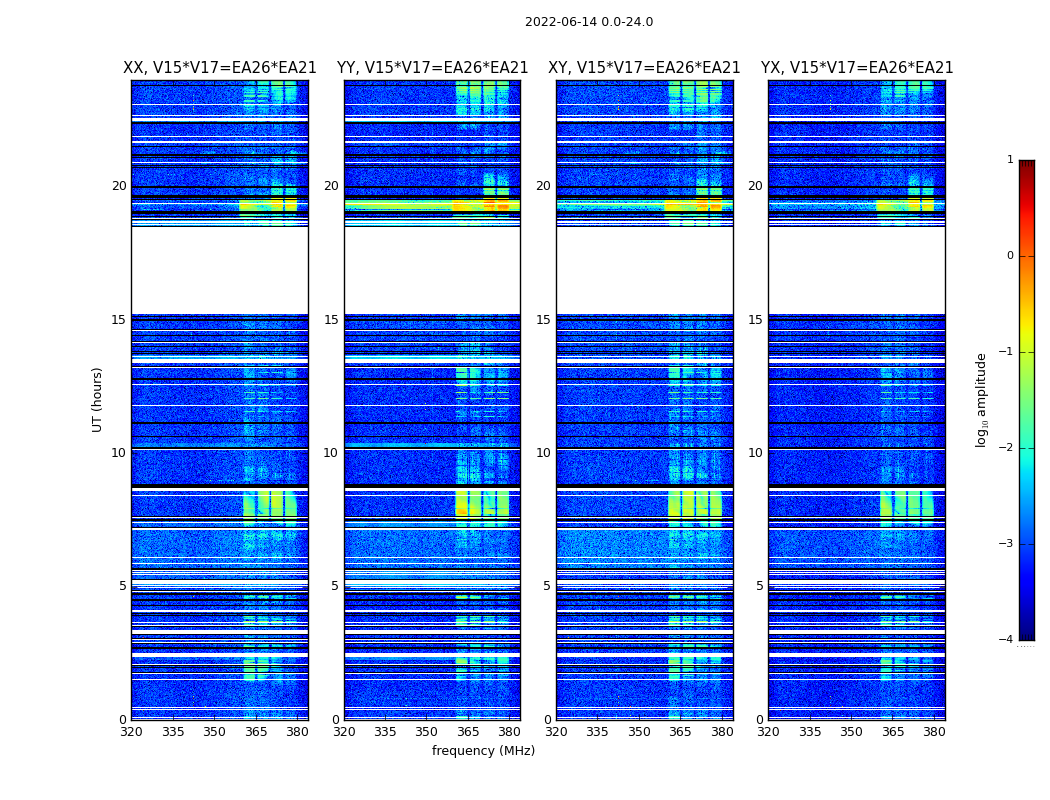Screen dimensions: 1050x800
Task: Click the 350 MHz tick under YX panel
Action: [x=851, y=732]
